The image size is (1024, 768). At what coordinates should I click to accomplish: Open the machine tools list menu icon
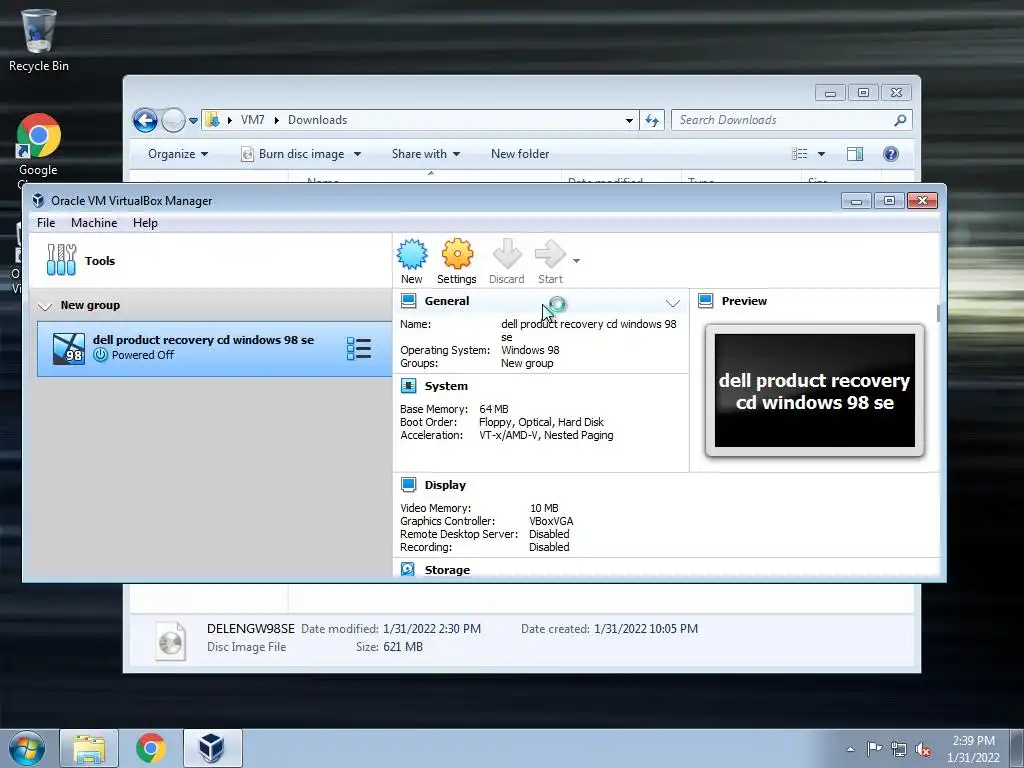[359, 349]
